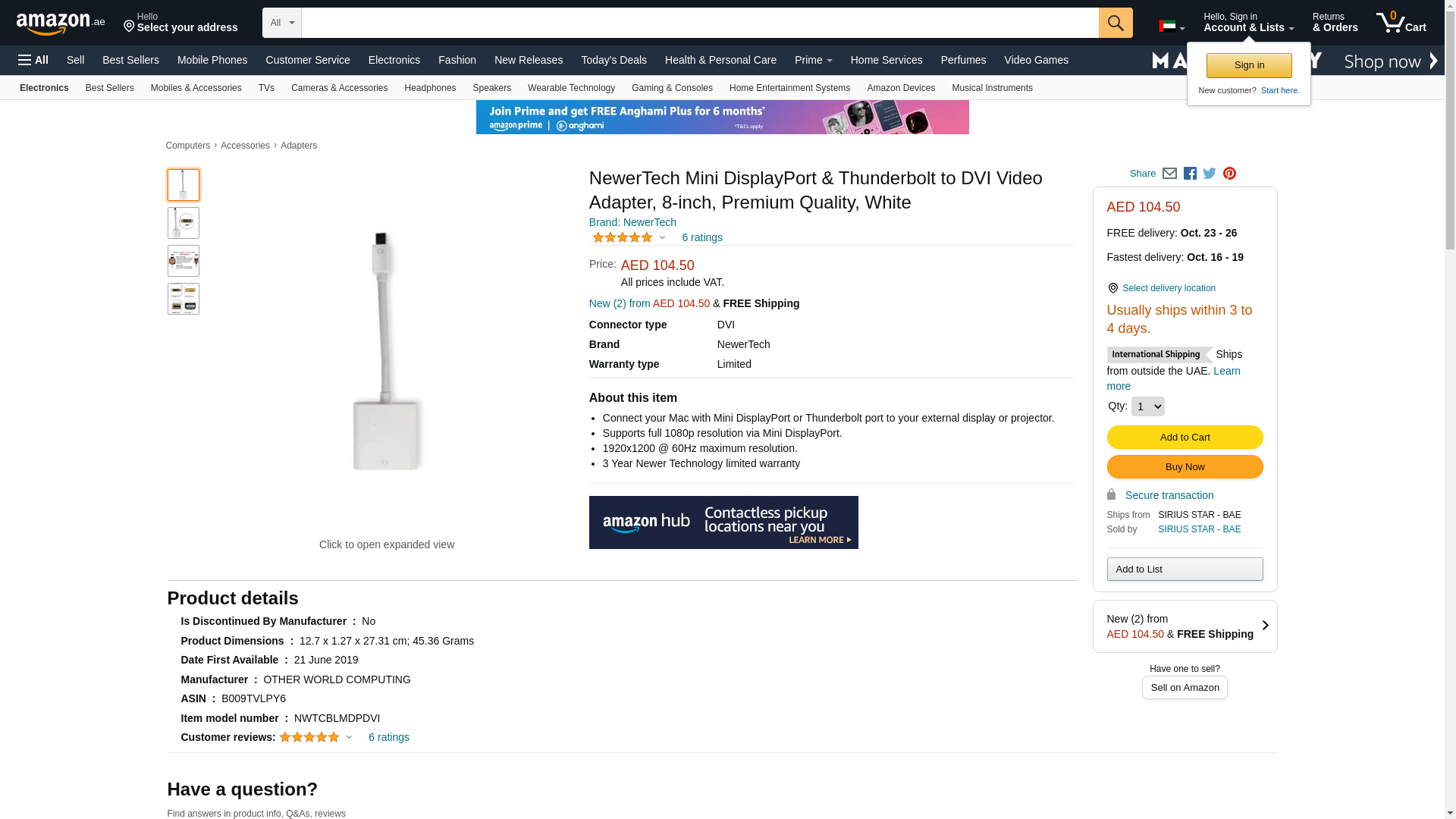Share product via email icon
Viewport: 1456px width, 819px height.
1169,174
